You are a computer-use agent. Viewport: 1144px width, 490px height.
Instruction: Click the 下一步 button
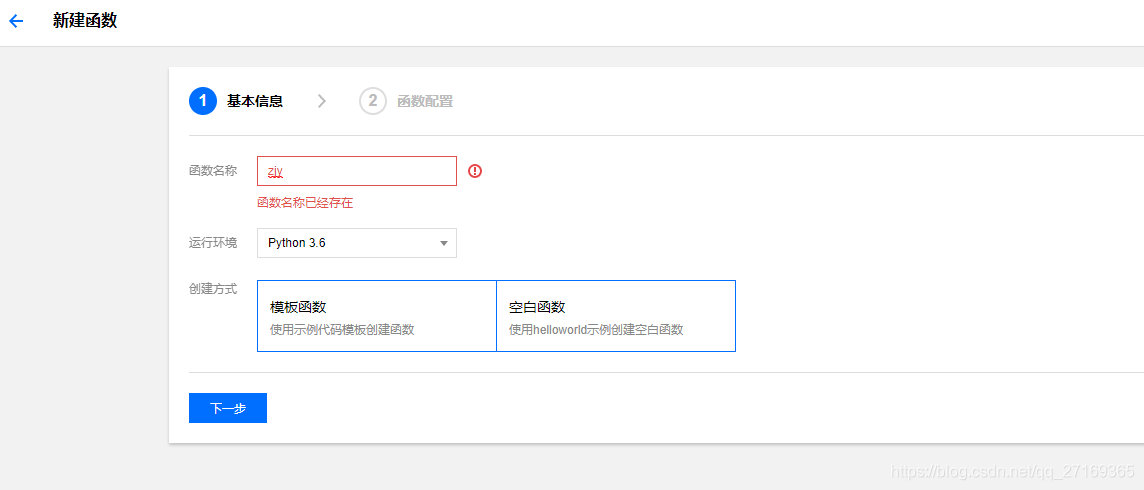click(228, 408)
